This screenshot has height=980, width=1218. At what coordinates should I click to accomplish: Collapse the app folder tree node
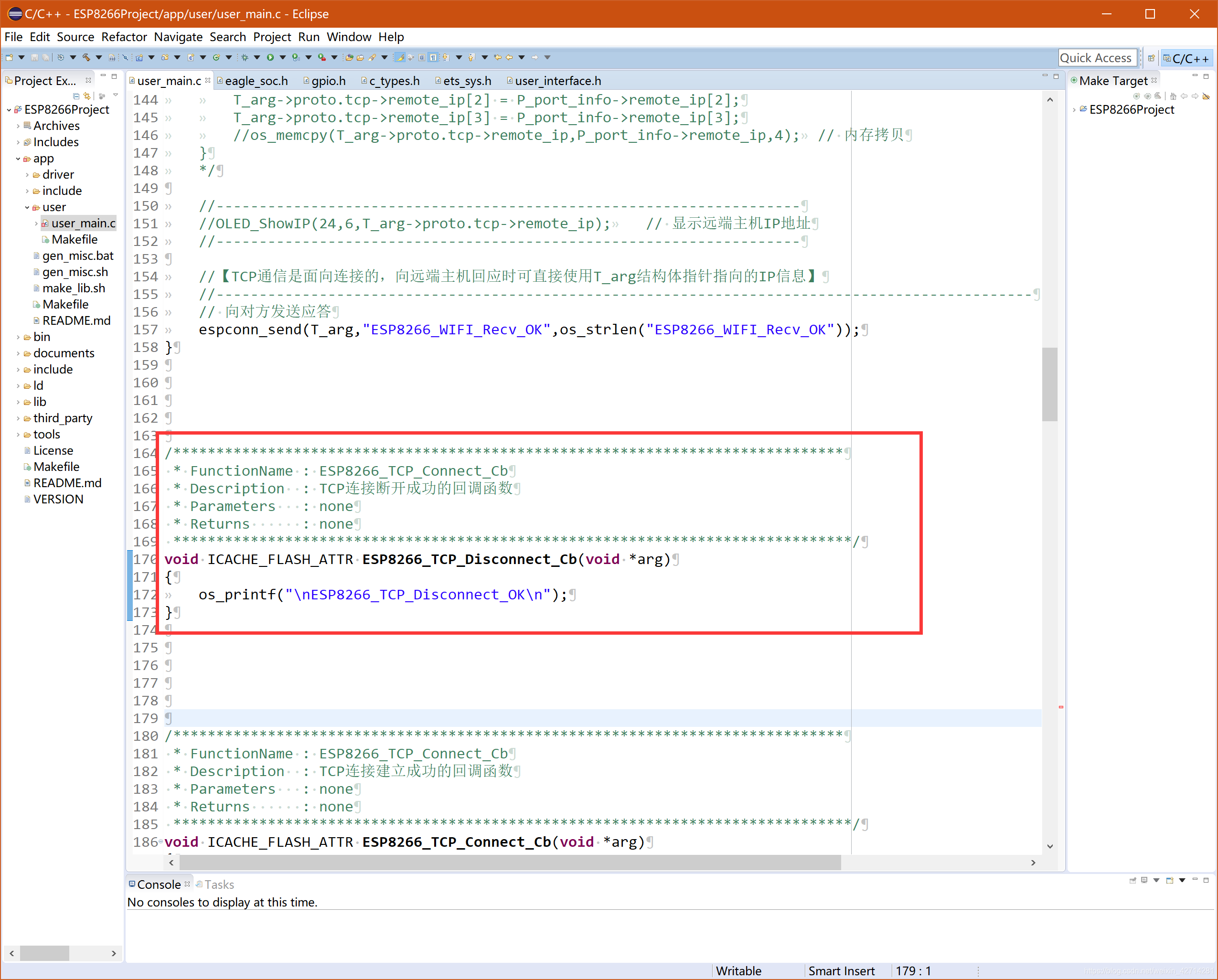point(18,159)
